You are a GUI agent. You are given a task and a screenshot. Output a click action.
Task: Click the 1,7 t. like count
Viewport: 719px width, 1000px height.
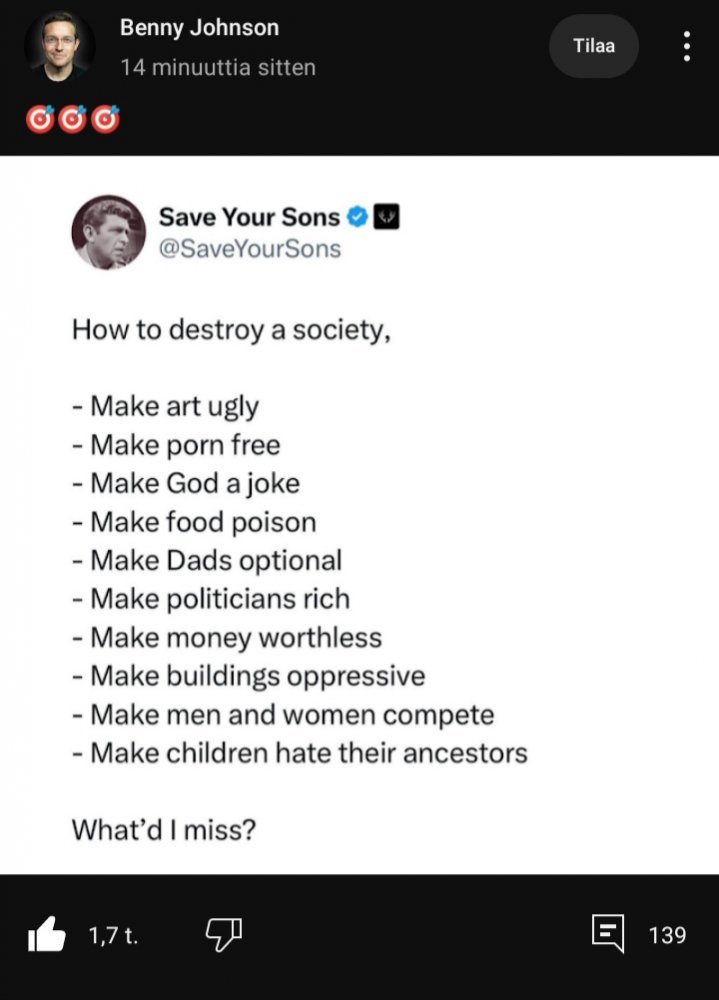click(113, 936)
